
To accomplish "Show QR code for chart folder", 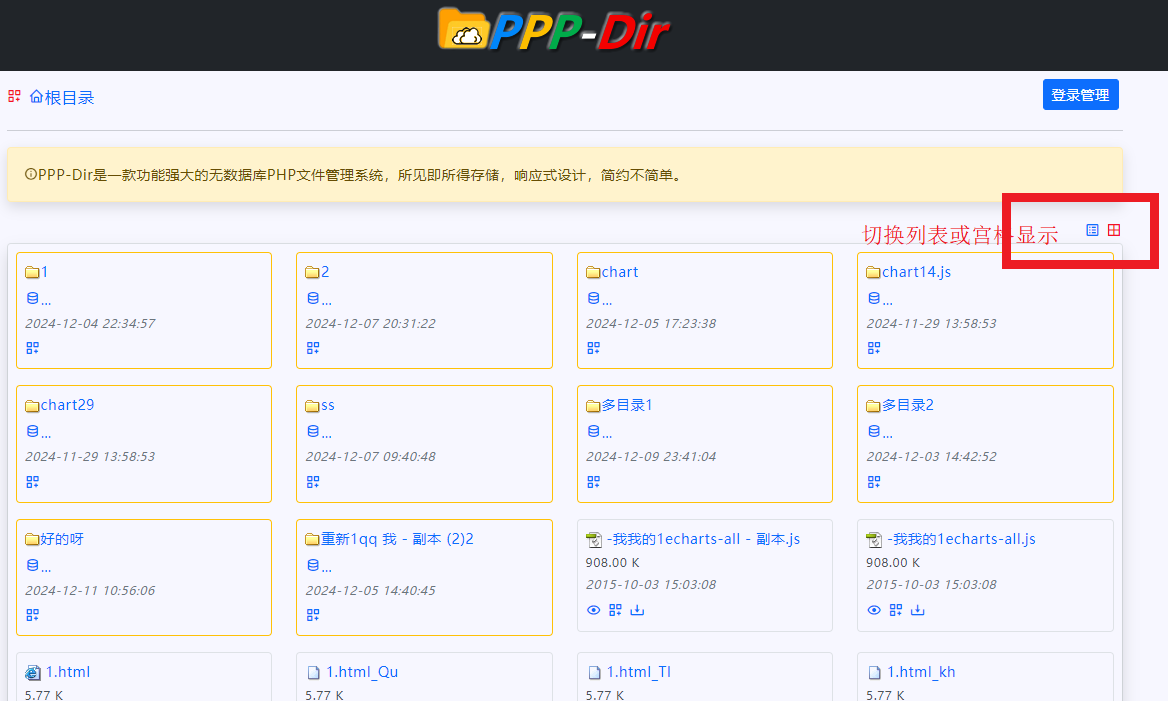I will coord(593,348).
